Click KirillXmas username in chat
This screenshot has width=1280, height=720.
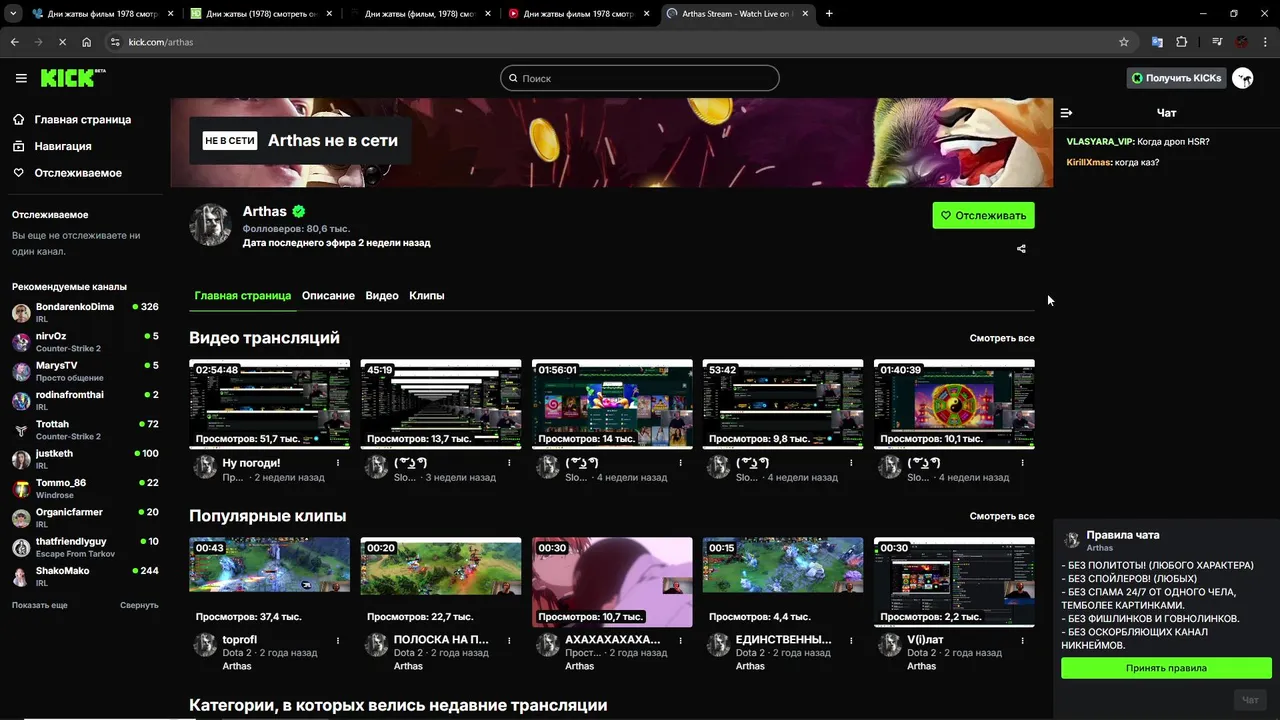point(1089,162)
